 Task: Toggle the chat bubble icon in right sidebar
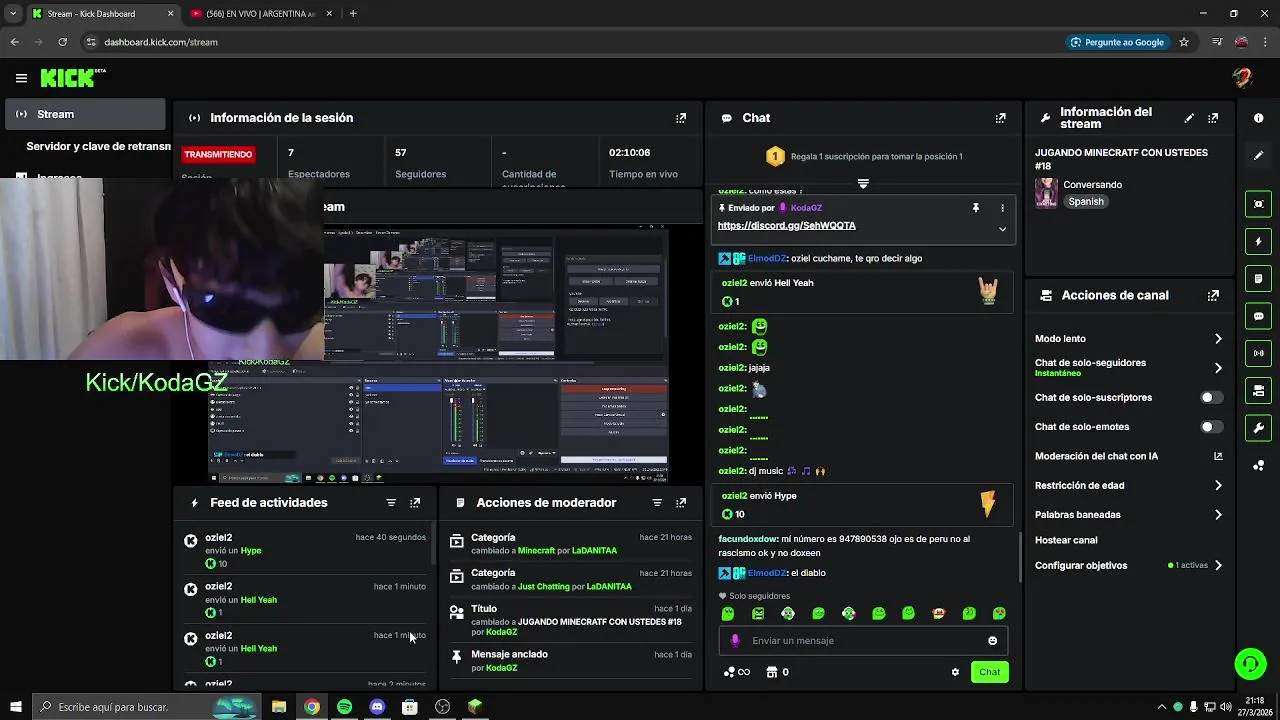1258,316
